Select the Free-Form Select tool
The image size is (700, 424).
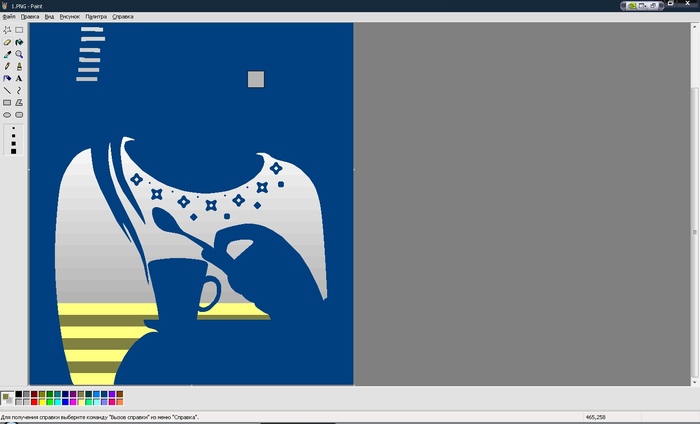pyautogui.click(x=7, y=30)
